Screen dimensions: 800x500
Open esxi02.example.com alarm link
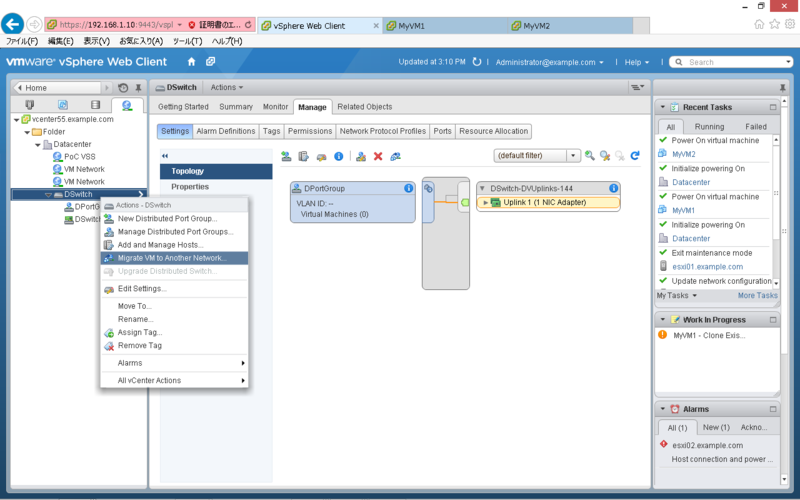point(707,445)
